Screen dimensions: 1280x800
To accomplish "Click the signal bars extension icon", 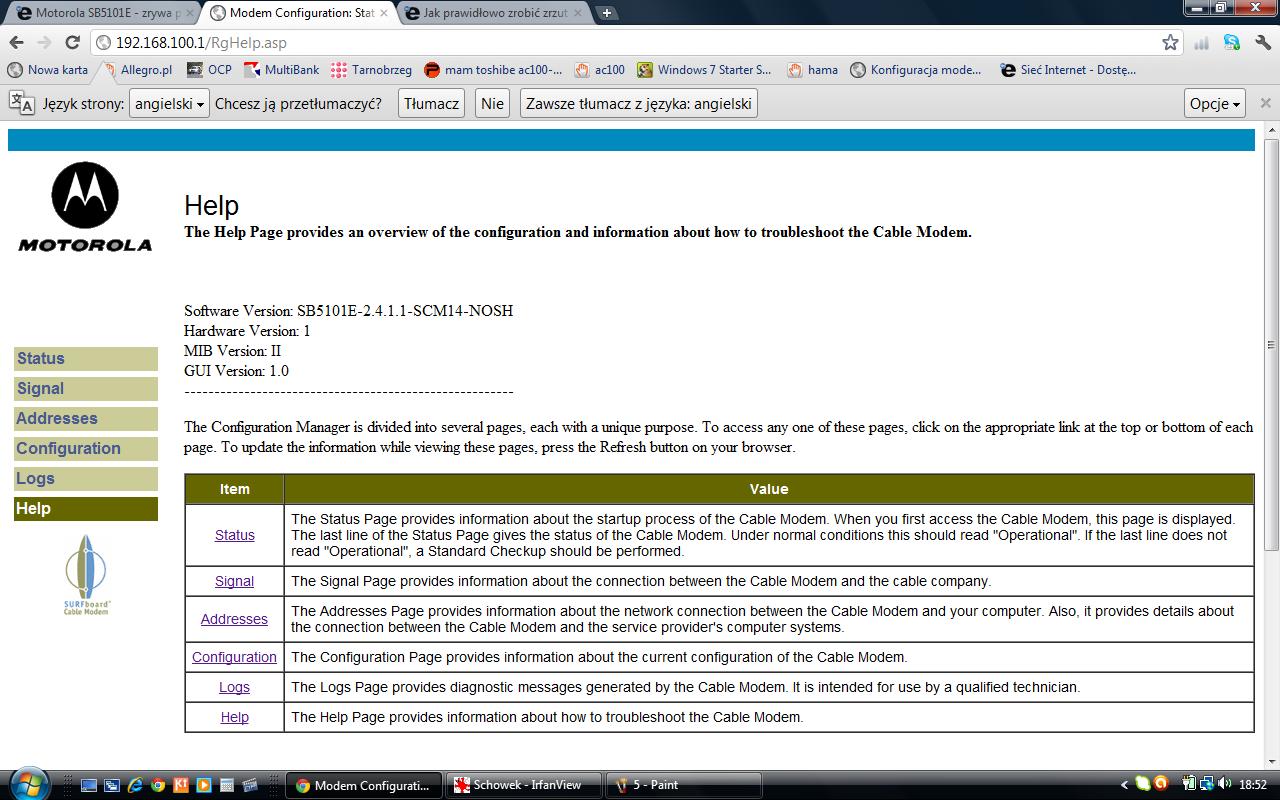I will pyautogui.click(x=1201, y=42).
